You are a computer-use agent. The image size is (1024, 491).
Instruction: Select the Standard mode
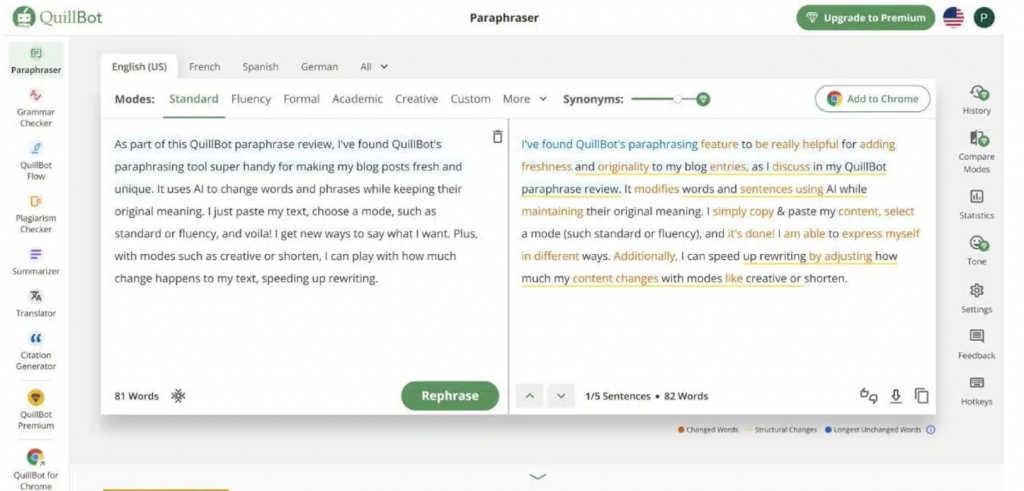click(193, 99)
